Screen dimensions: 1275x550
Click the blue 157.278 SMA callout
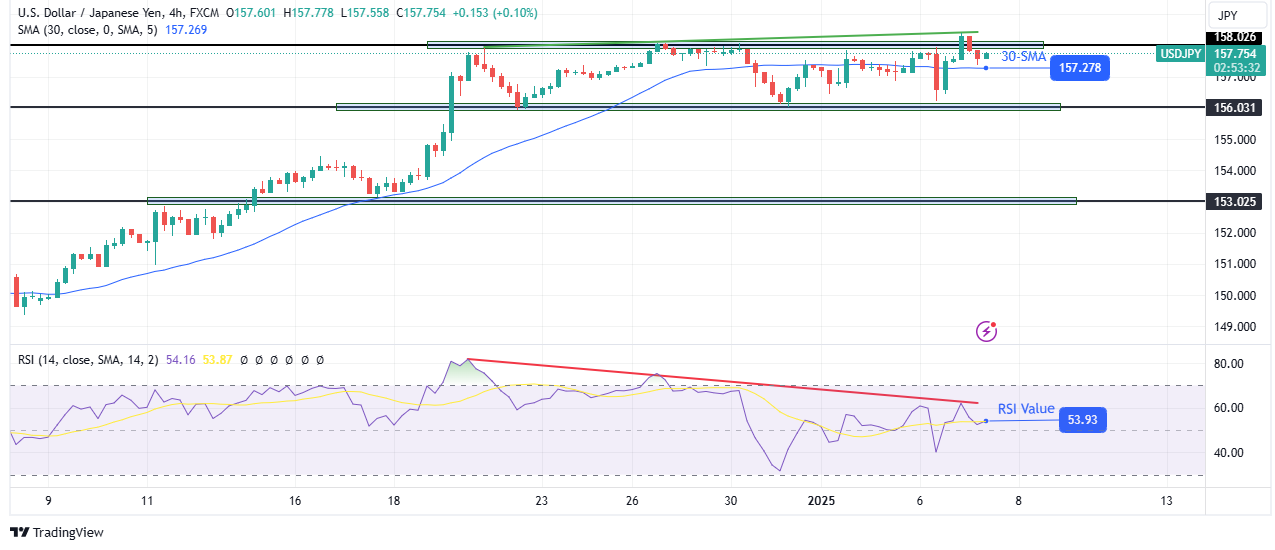(x=1080, y=68)
